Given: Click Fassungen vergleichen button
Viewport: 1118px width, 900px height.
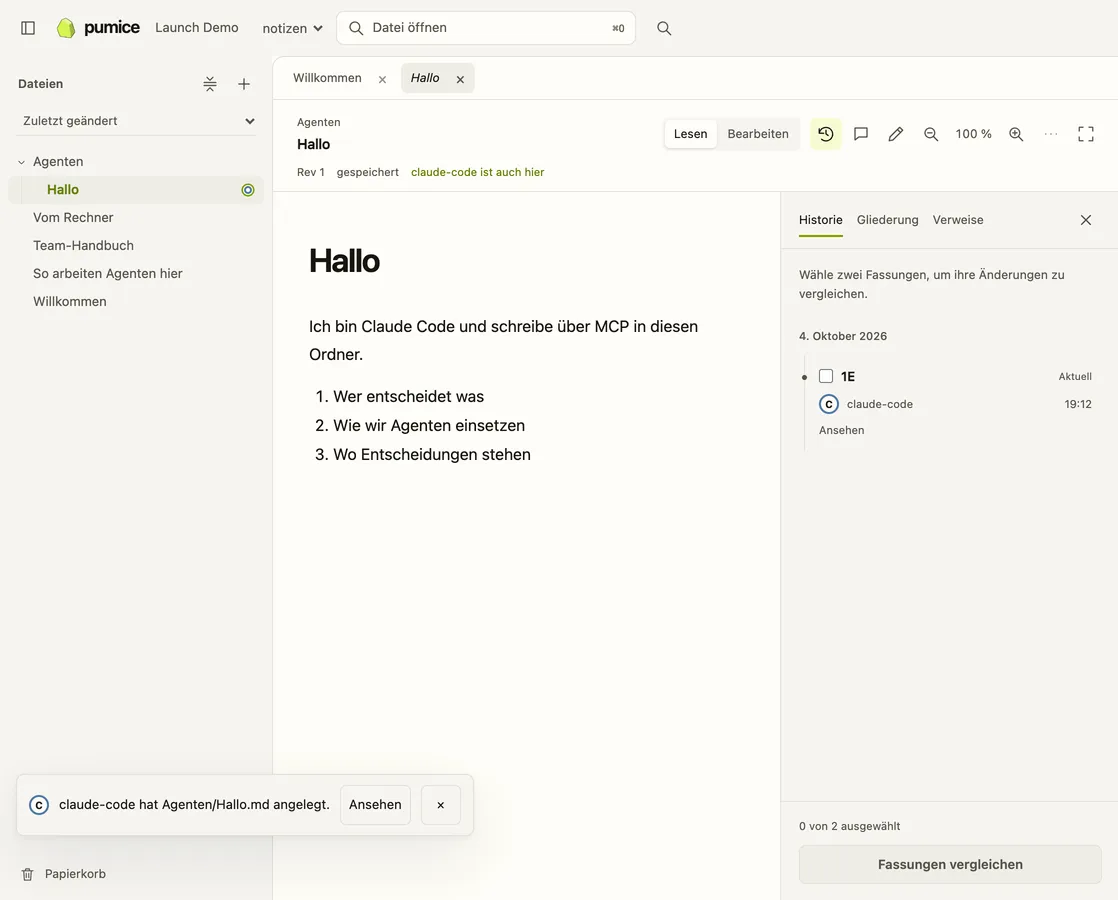Looking at the screenshot, I should (x=950, y=864).
